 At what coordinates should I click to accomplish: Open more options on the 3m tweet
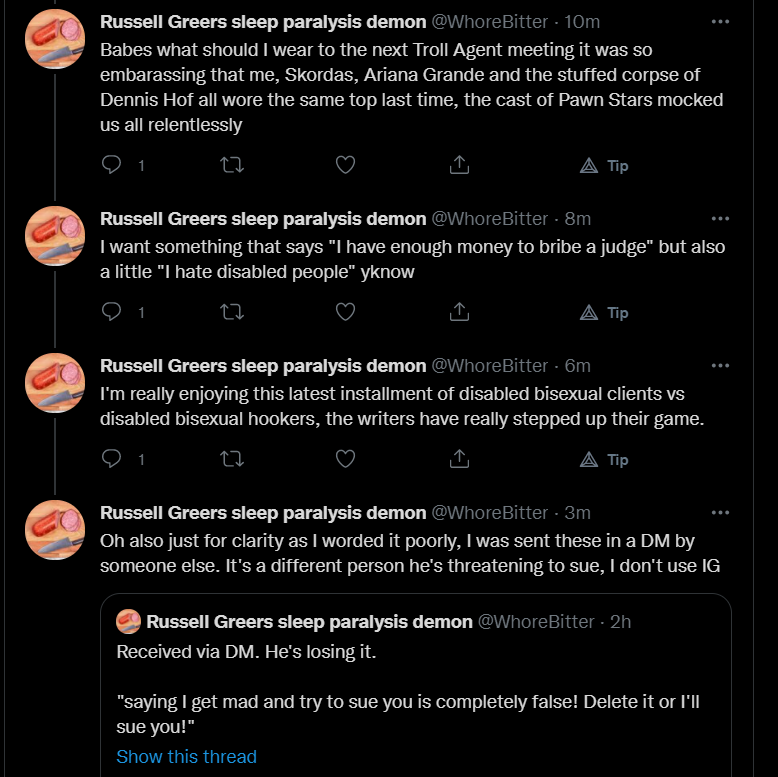[x=720, y=513]
